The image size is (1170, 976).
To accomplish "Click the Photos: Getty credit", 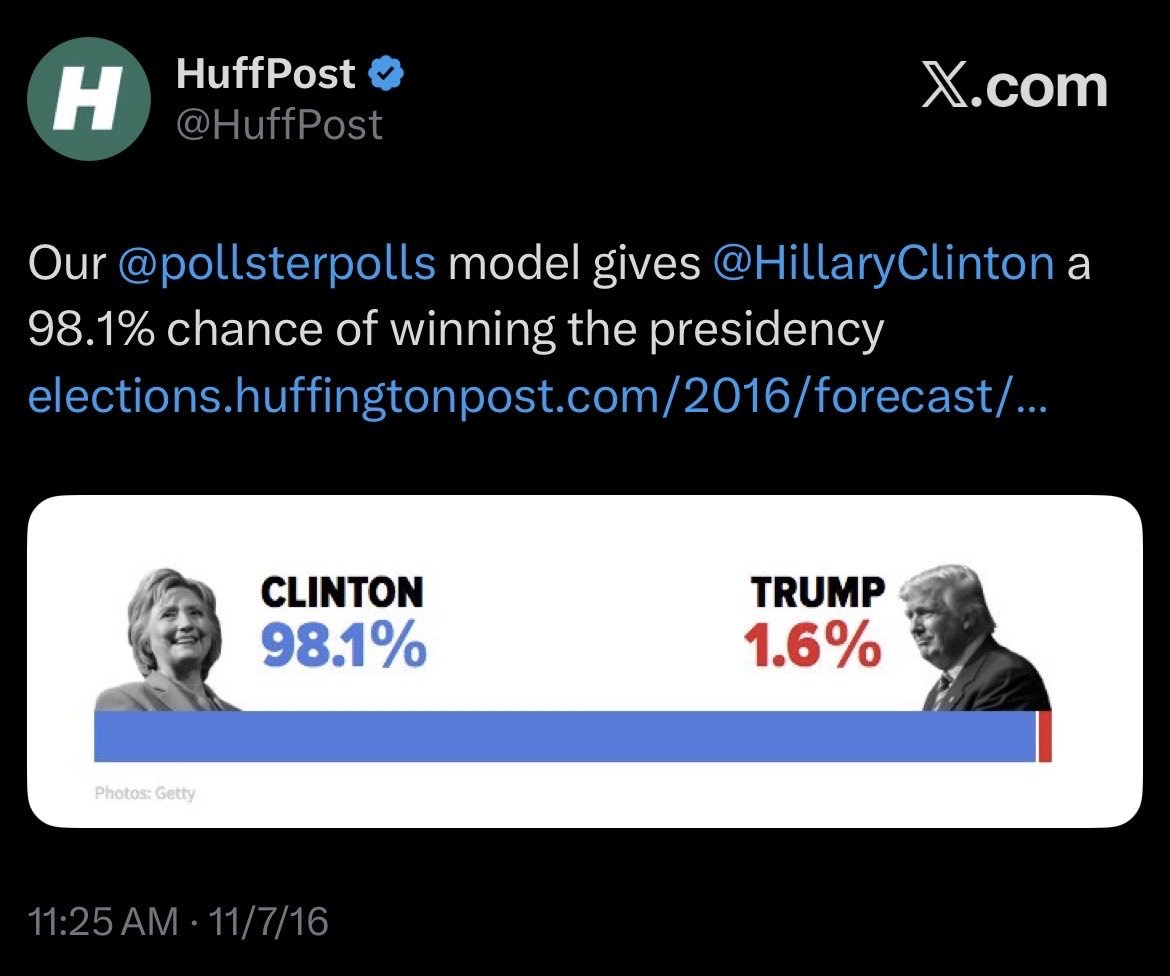I will [145, 793].
